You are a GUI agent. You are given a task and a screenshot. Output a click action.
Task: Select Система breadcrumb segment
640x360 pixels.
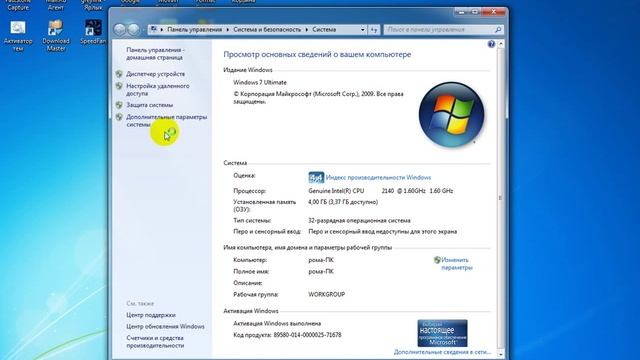324,29
